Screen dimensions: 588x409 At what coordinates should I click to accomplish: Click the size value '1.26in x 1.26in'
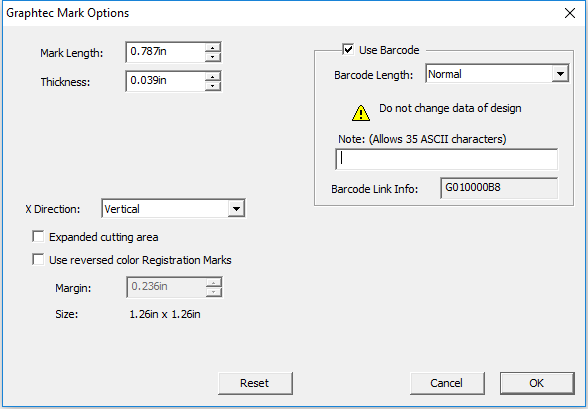tap(165, 314)
